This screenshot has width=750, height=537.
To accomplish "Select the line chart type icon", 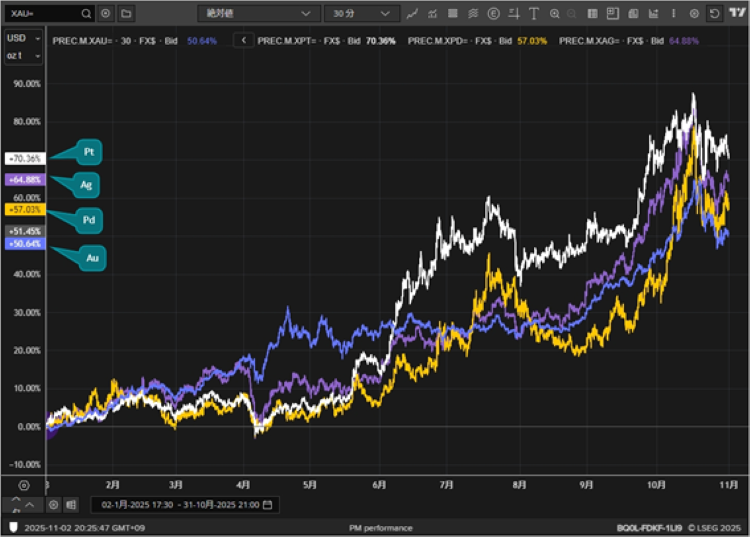I will [412, 14].
